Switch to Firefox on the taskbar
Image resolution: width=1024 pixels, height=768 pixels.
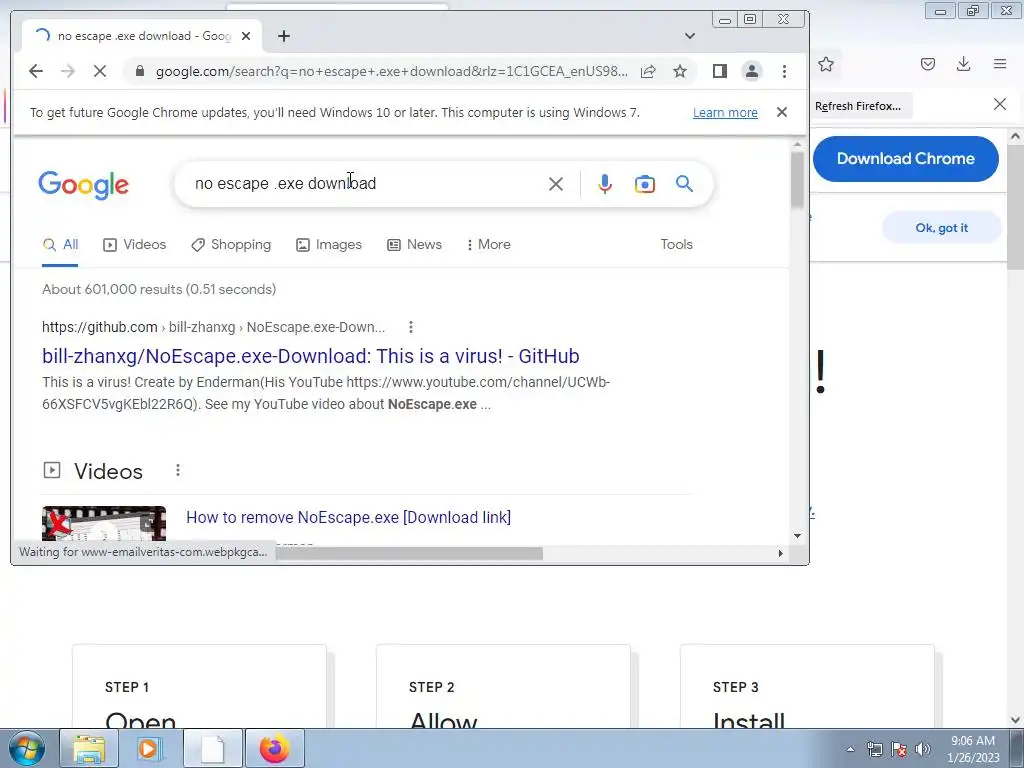[x=274, y=748]
